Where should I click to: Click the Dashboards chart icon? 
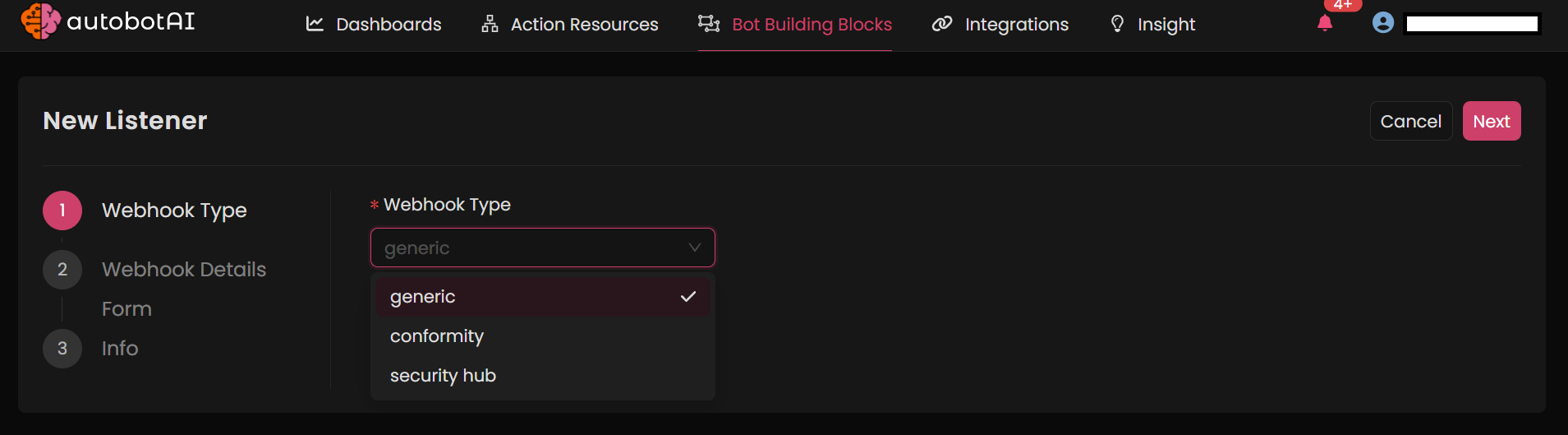(315, 24)
